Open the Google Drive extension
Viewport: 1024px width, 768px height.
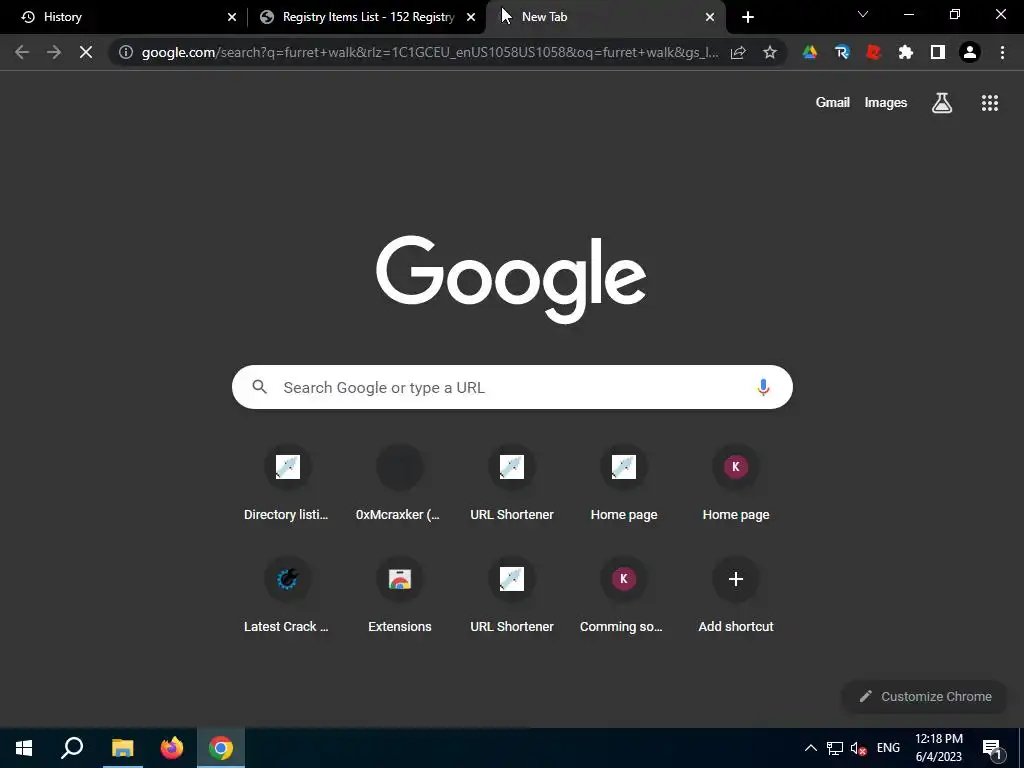coord(810,52)
